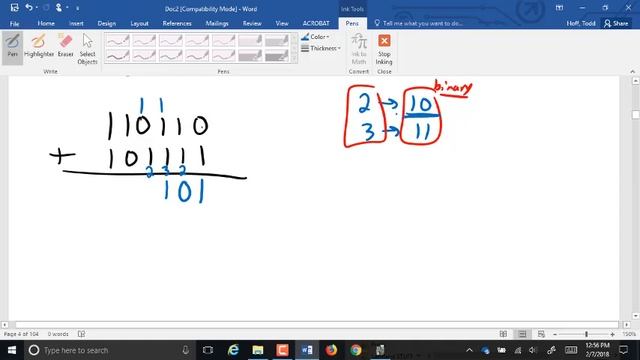Click the Ink to Math button
Screen dimensions: 640x360
pyautogui.click(x=359, y=49)
